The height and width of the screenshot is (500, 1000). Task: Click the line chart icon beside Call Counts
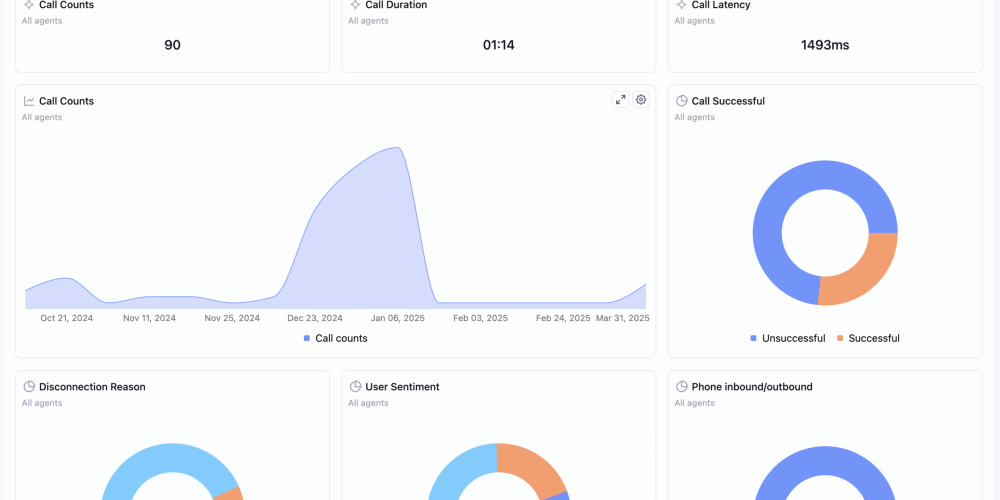(29, 101)
